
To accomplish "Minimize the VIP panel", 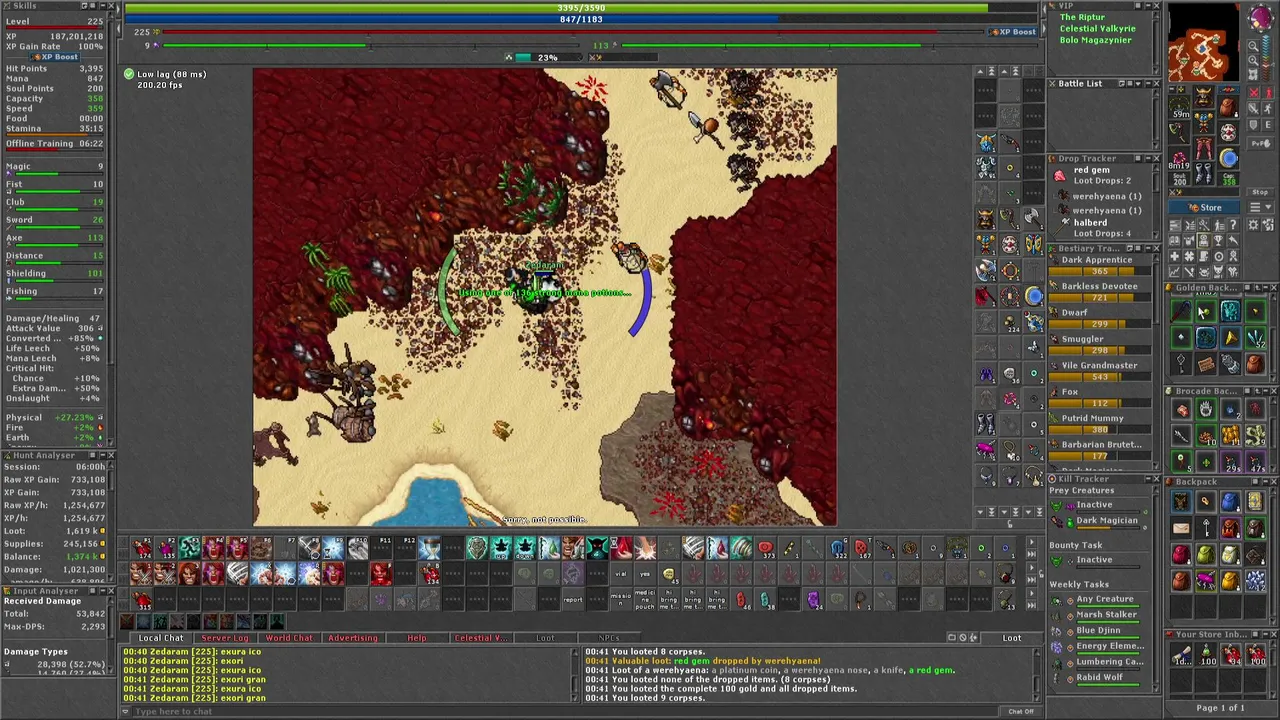I will coord(1148,5).
